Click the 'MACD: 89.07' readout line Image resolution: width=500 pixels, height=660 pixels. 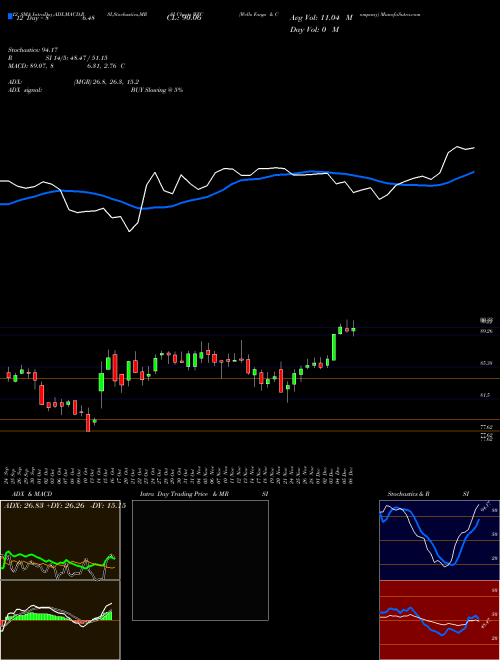tap(66, 66)
